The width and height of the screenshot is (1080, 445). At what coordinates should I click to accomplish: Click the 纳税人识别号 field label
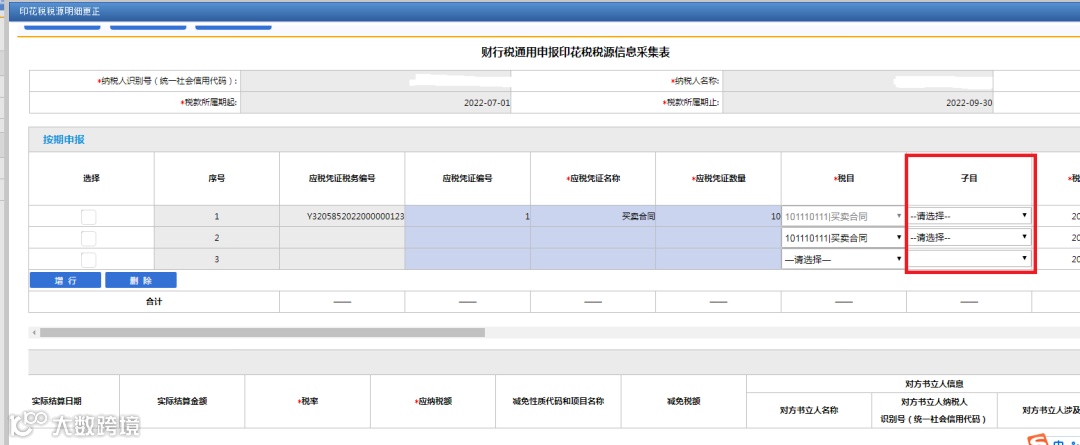click(x=168, y=81)
